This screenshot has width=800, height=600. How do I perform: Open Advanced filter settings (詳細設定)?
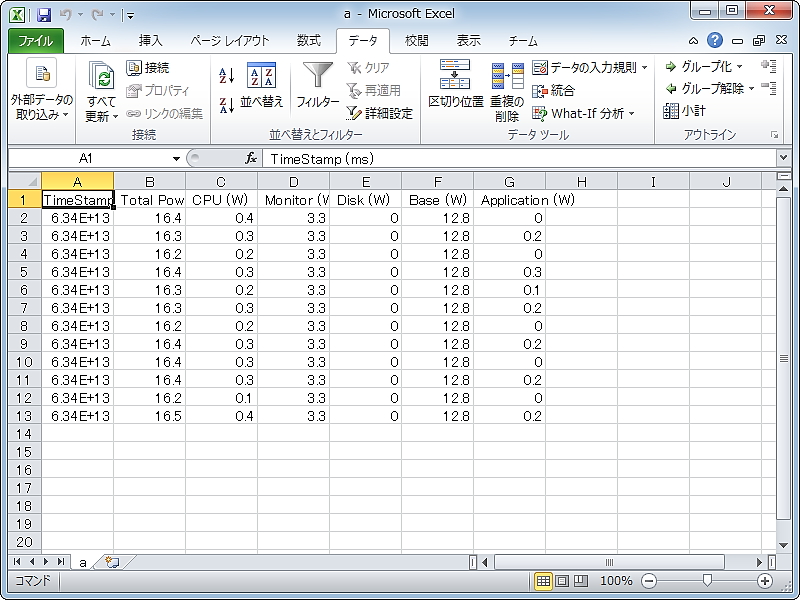tap(379, 113)
